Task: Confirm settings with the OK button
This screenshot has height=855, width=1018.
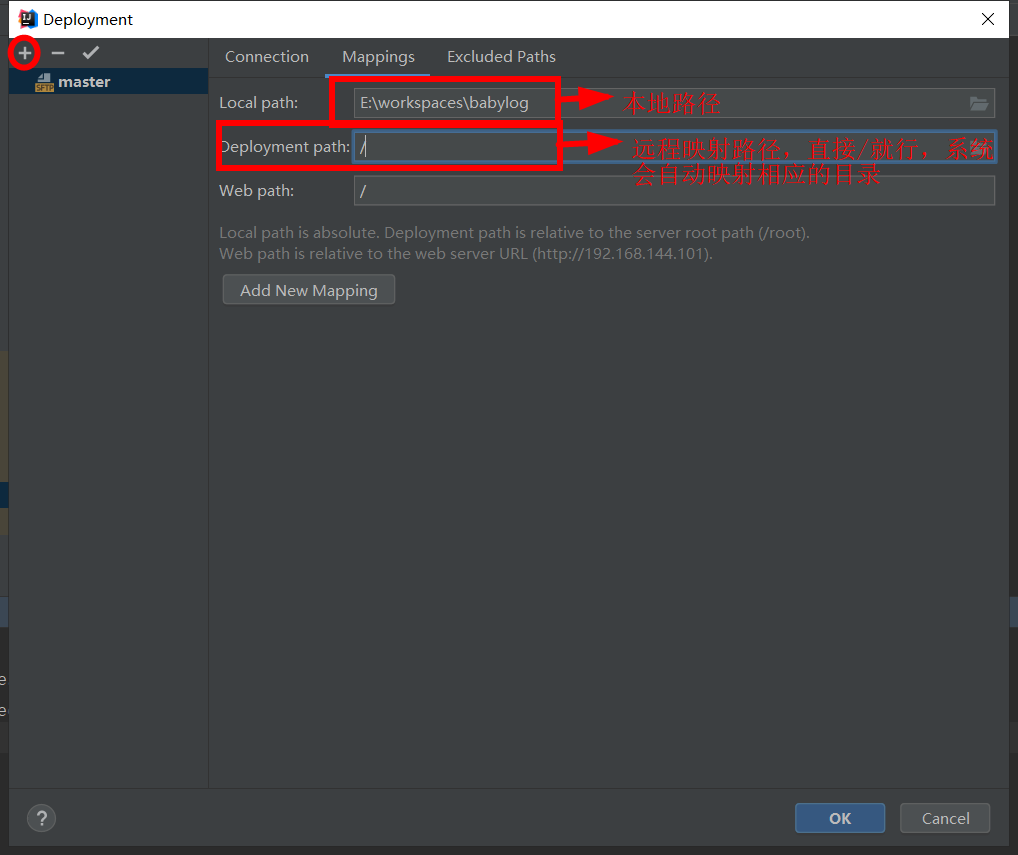Action: pos(839,818)
